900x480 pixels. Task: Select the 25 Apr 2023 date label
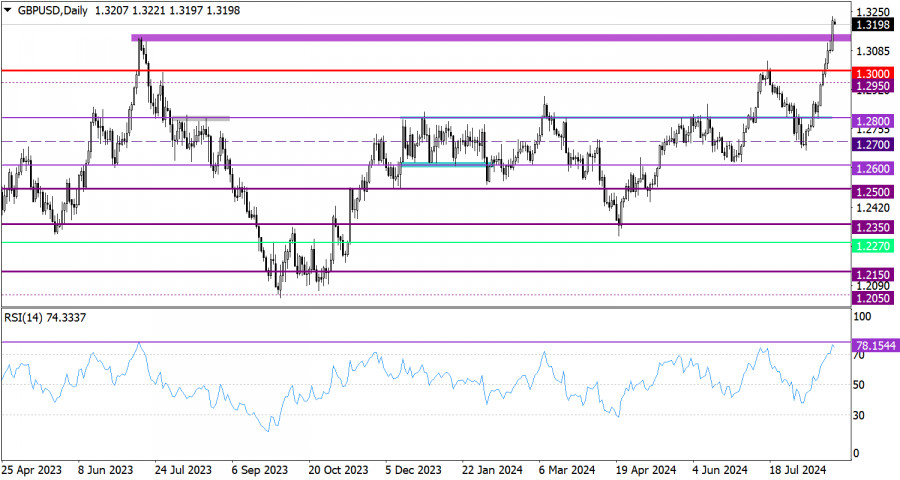(x=32, y=470)
